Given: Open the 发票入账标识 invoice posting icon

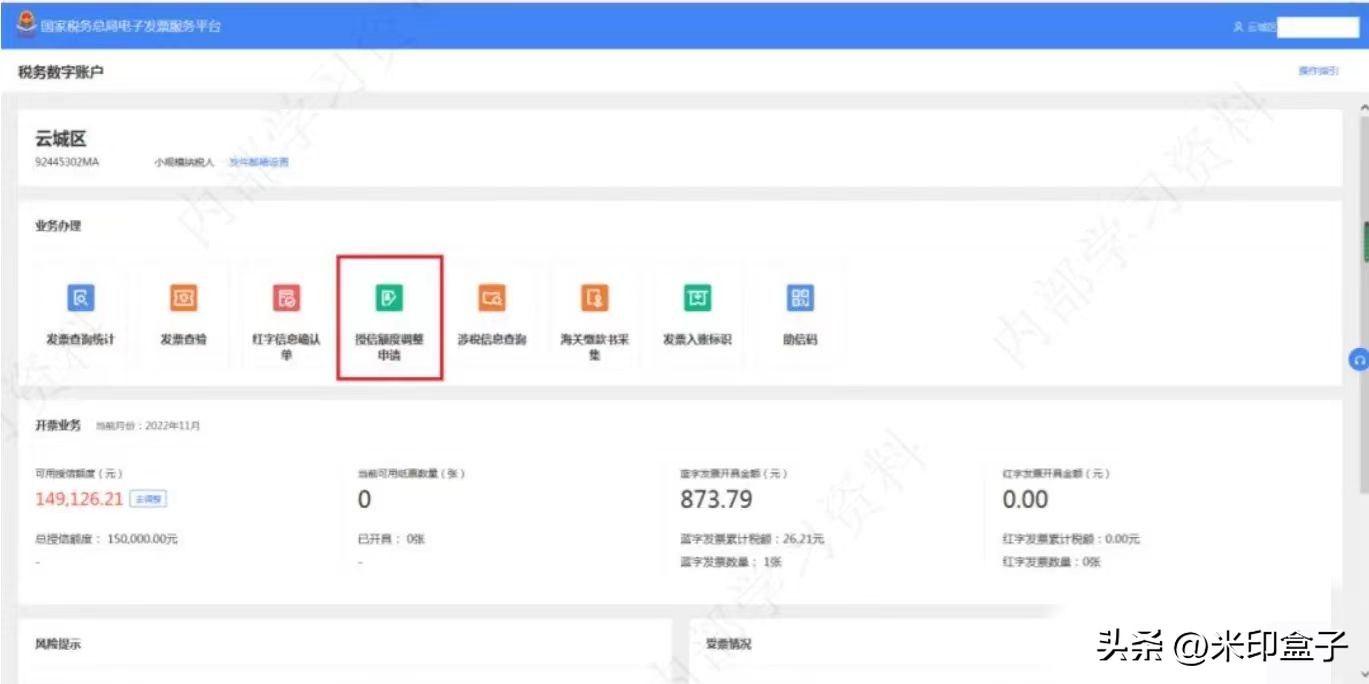Looking at the screenshot, I should click(697, 298).
